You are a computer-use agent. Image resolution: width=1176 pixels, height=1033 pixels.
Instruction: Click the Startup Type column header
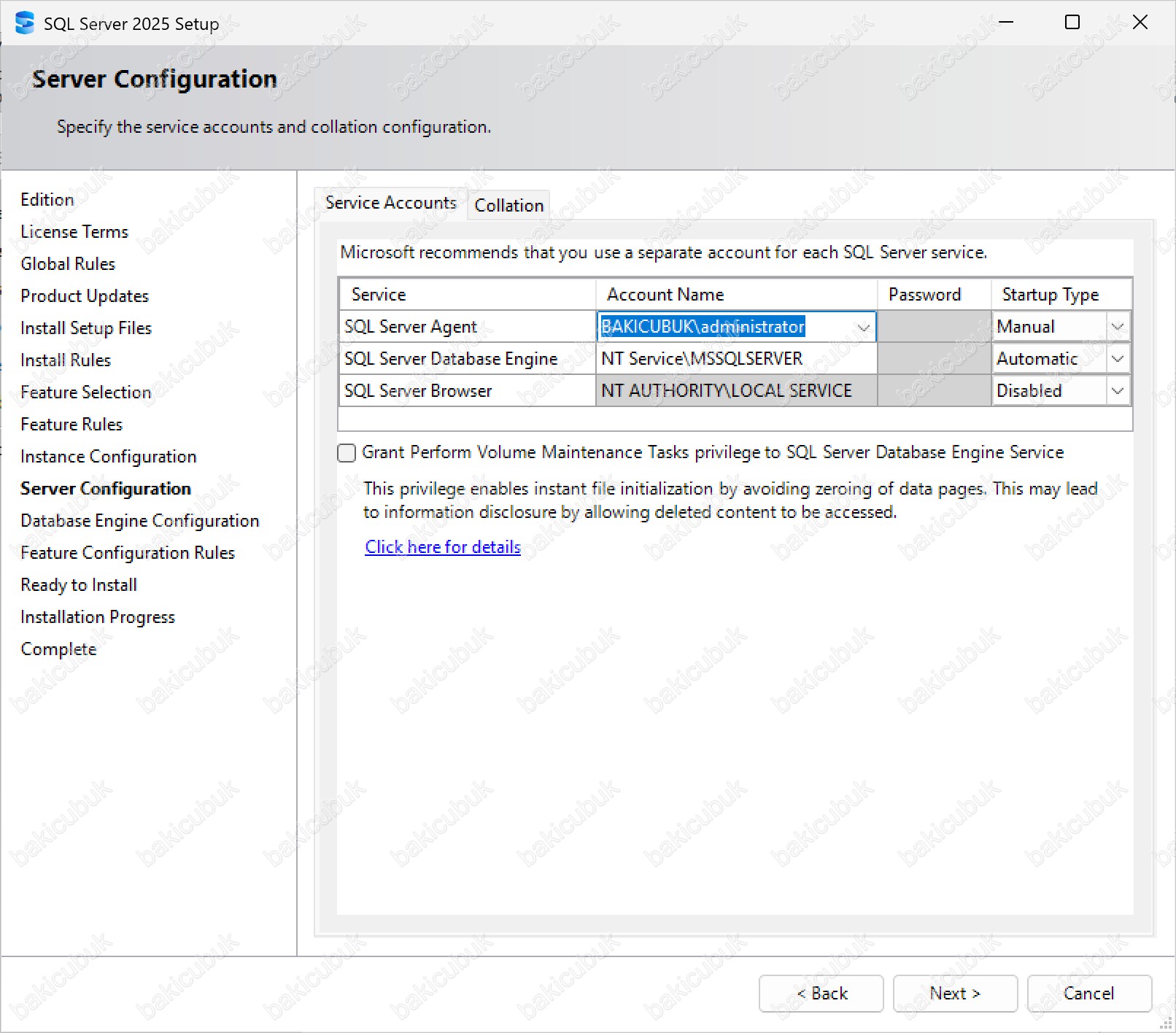pyautogui.click(x=1061, y=295)
